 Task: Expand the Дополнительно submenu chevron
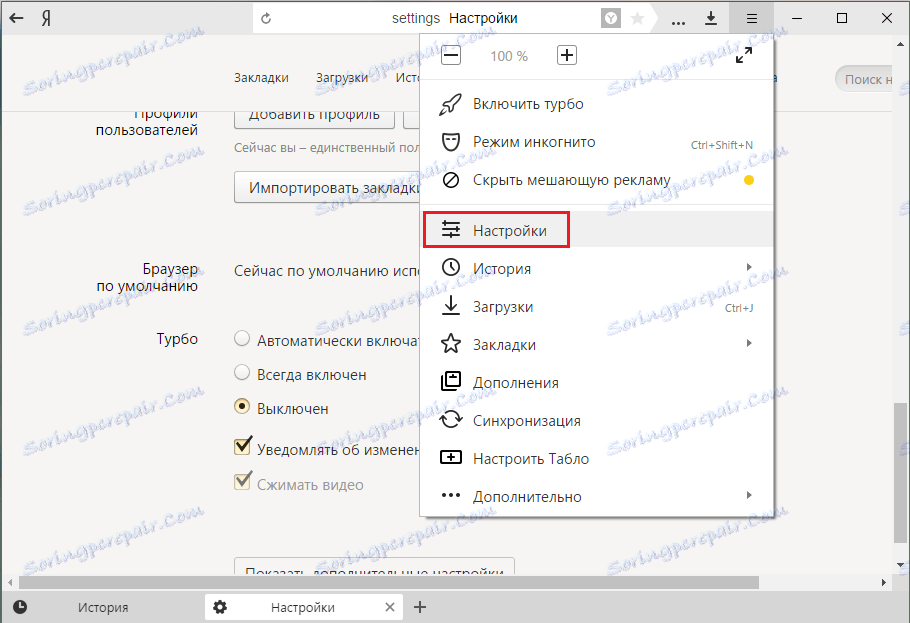click(x=750, y=496)
